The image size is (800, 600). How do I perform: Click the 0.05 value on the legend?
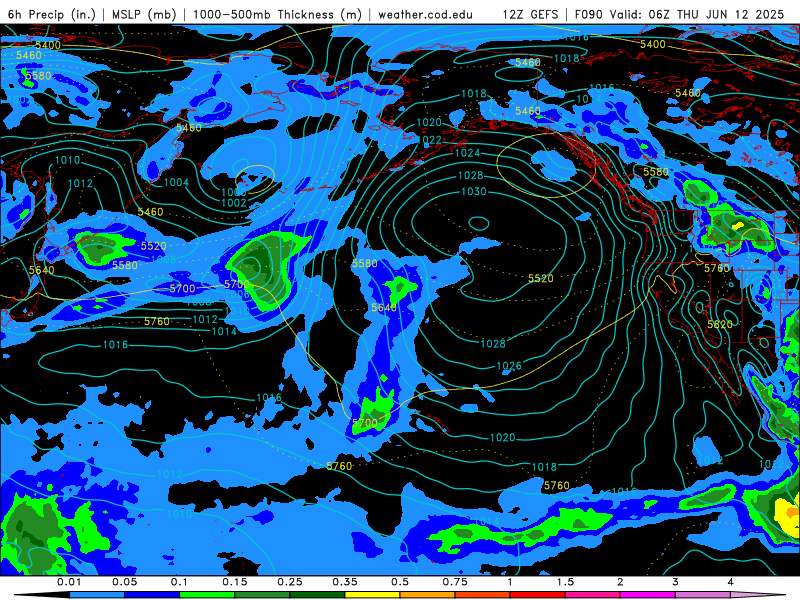pos(124,582)
